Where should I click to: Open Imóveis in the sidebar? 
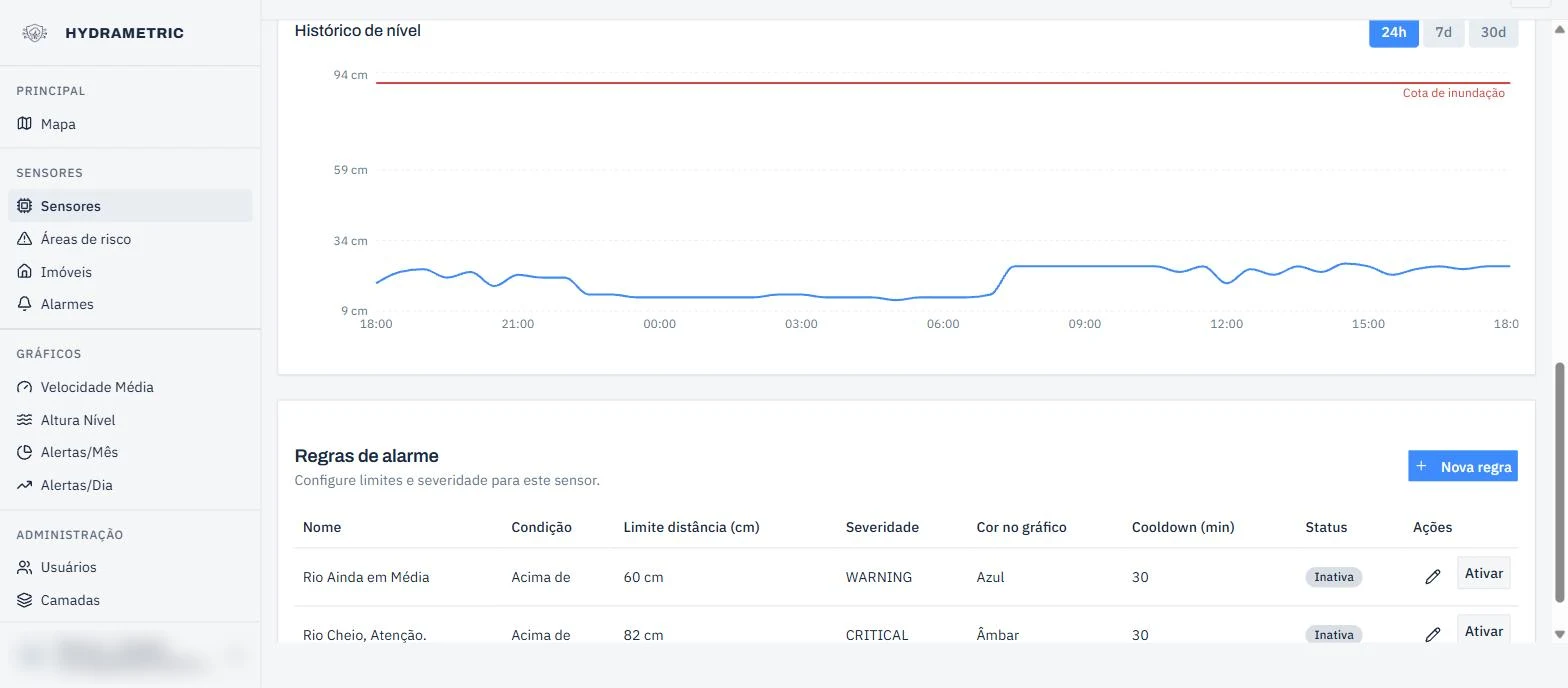point(130,272)
